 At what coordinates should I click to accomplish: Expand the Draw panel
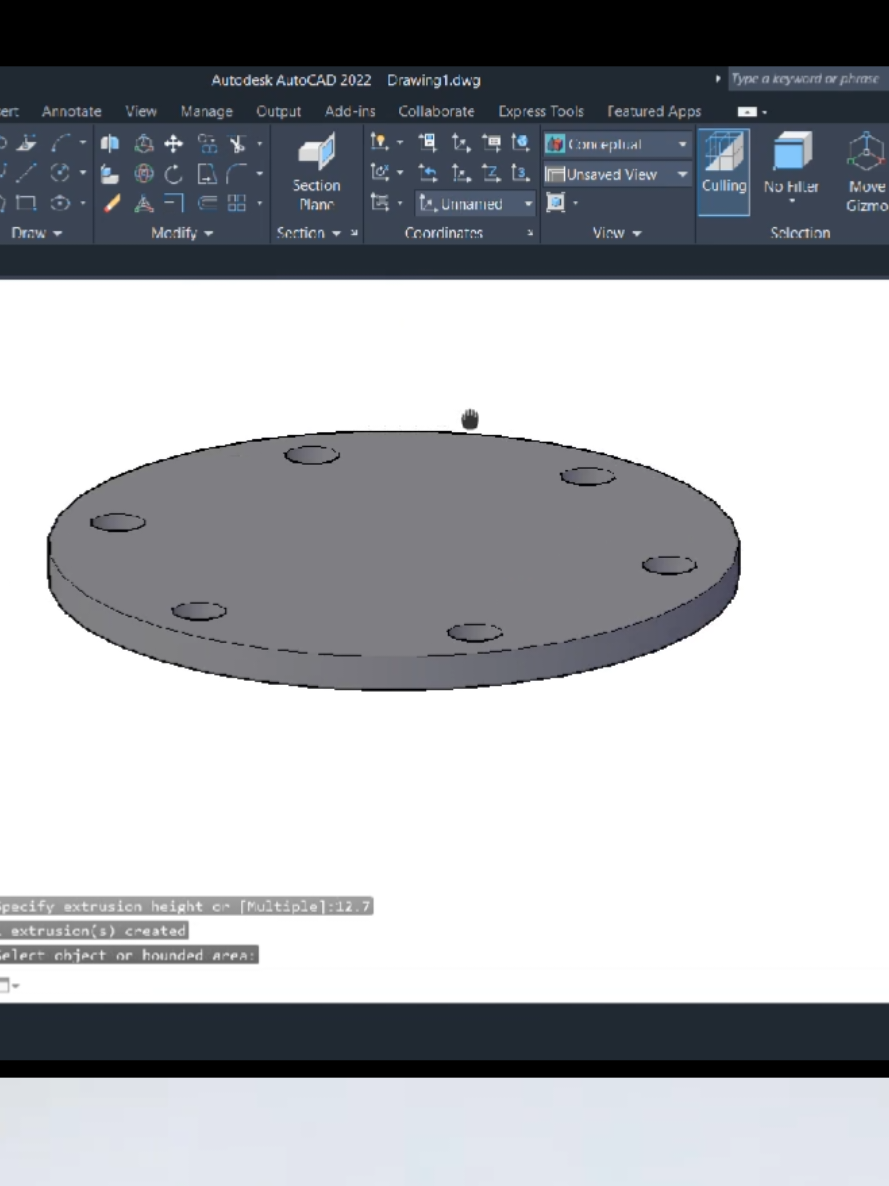36,233
